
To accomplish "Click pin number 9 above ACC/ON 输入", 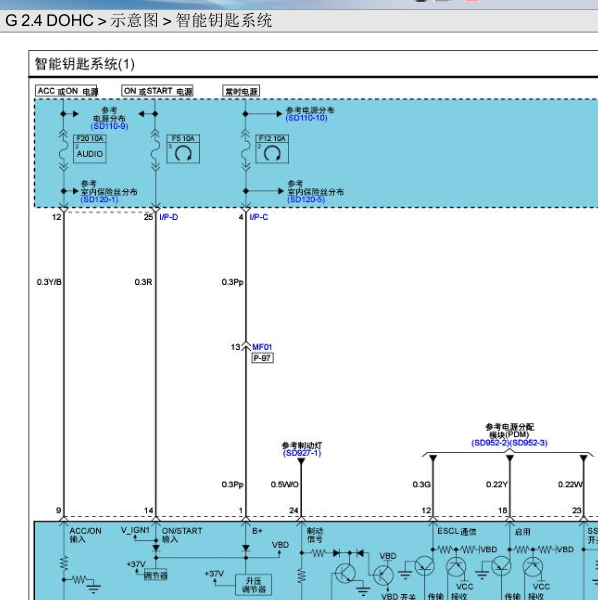I will coord(59,510).
